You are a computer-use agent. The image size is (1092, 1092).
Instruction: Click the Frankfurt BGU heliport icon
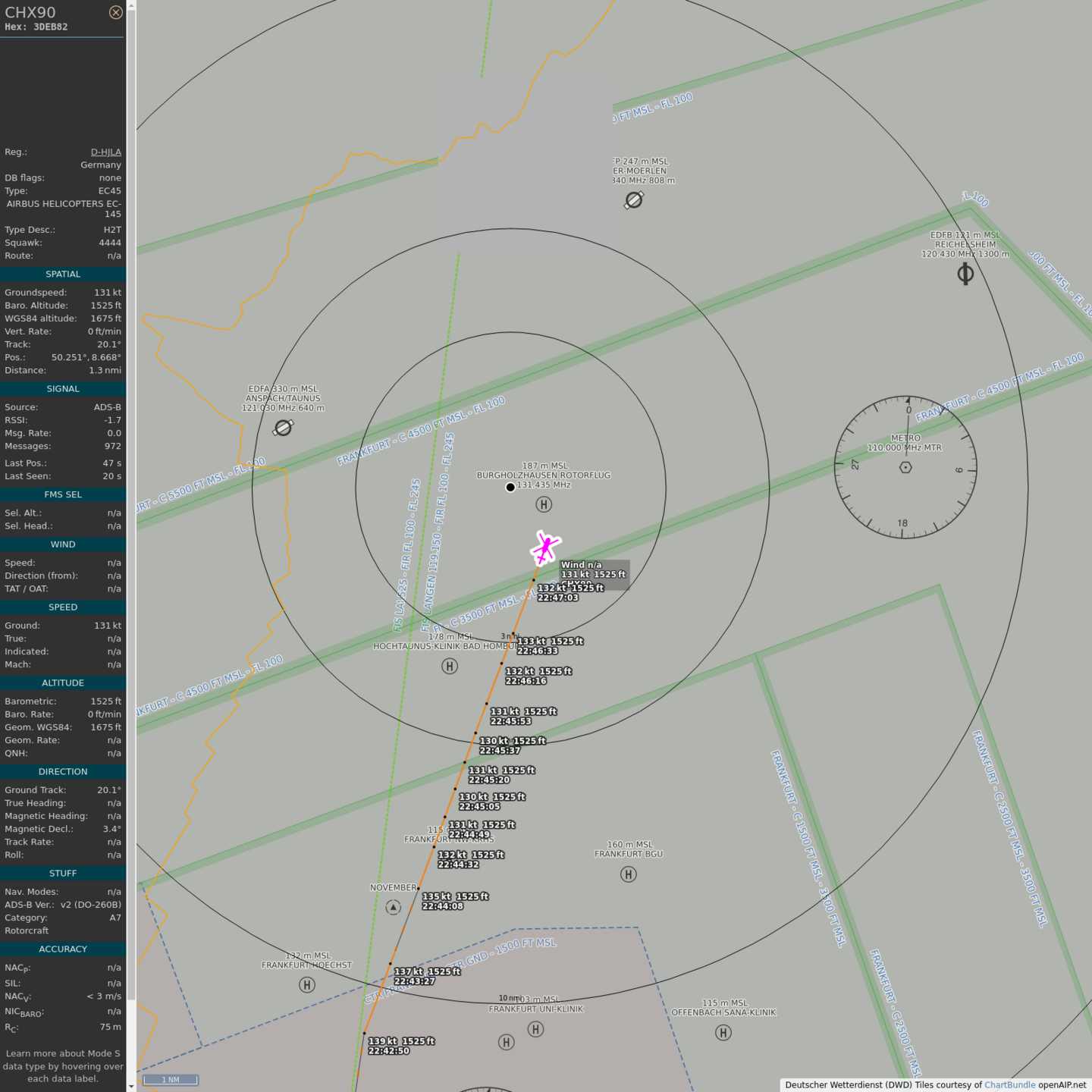(x=628, y=874)
